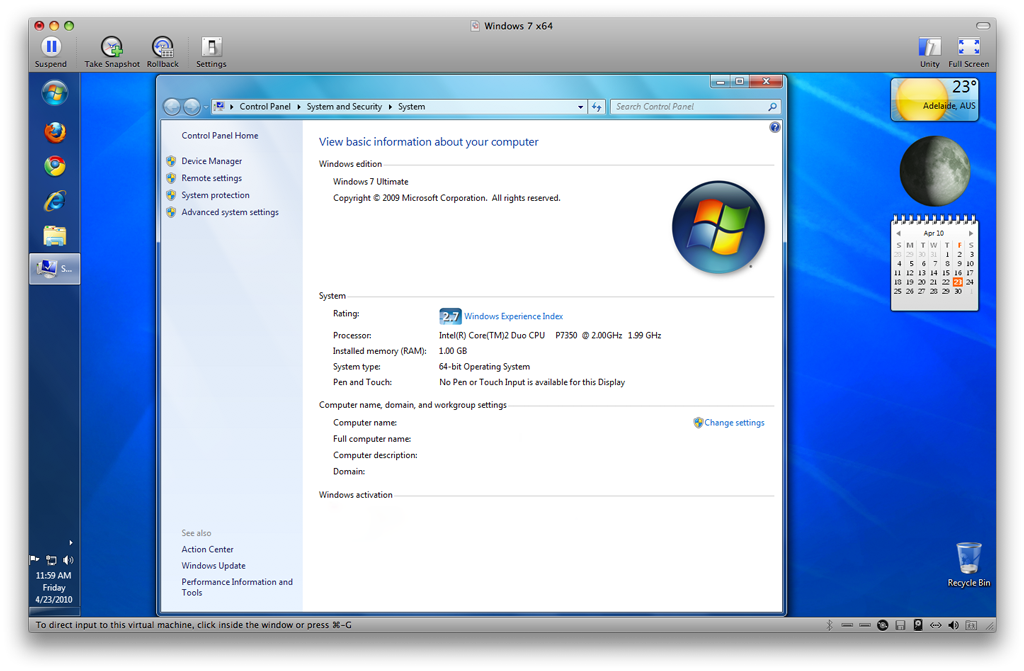Click the Control Panel breadcrumb
1024x671 pixels.
[264, 106]
